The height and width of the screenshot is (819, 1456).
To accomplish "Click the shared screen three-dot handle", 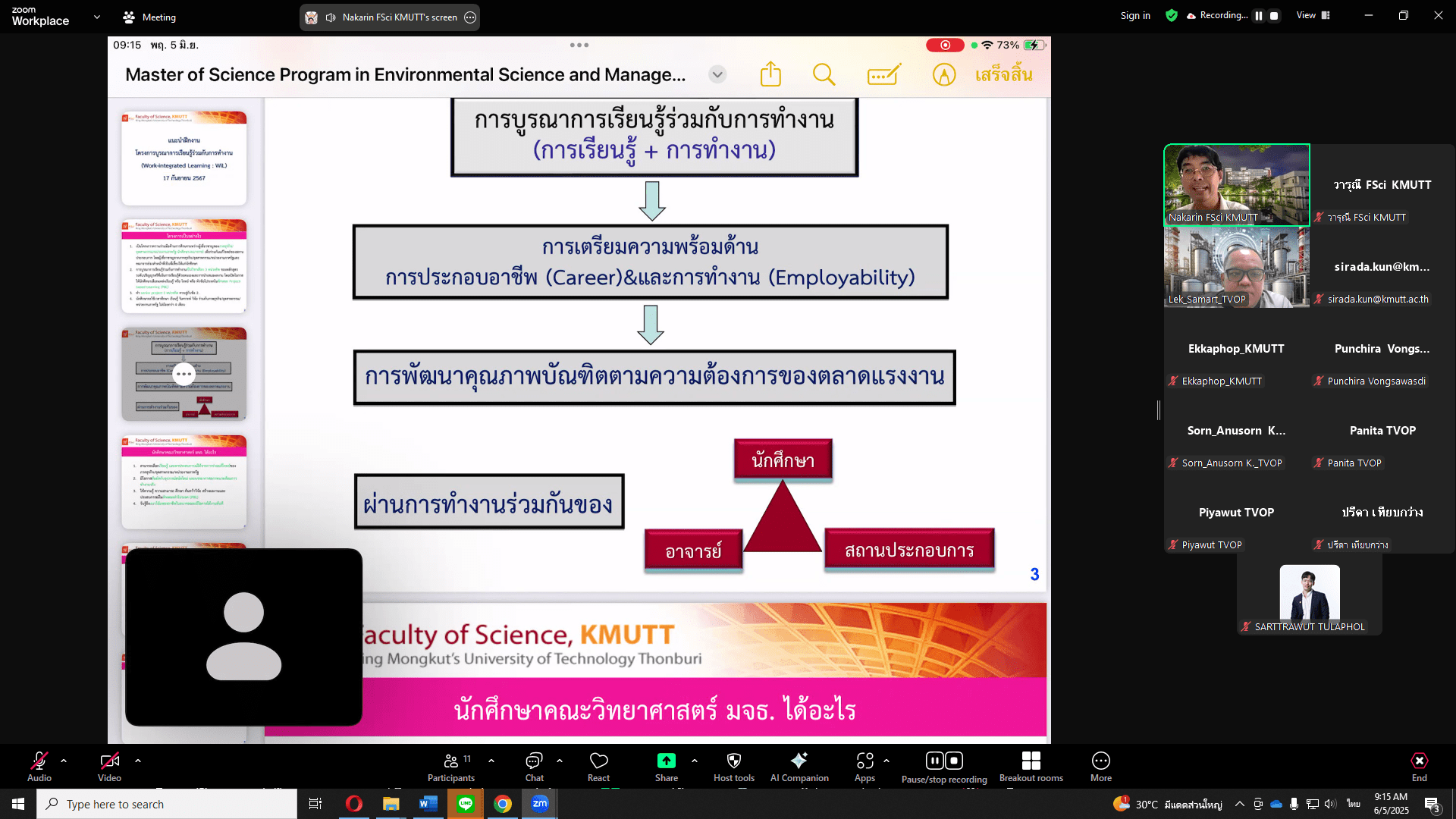I will pos(579,45).
